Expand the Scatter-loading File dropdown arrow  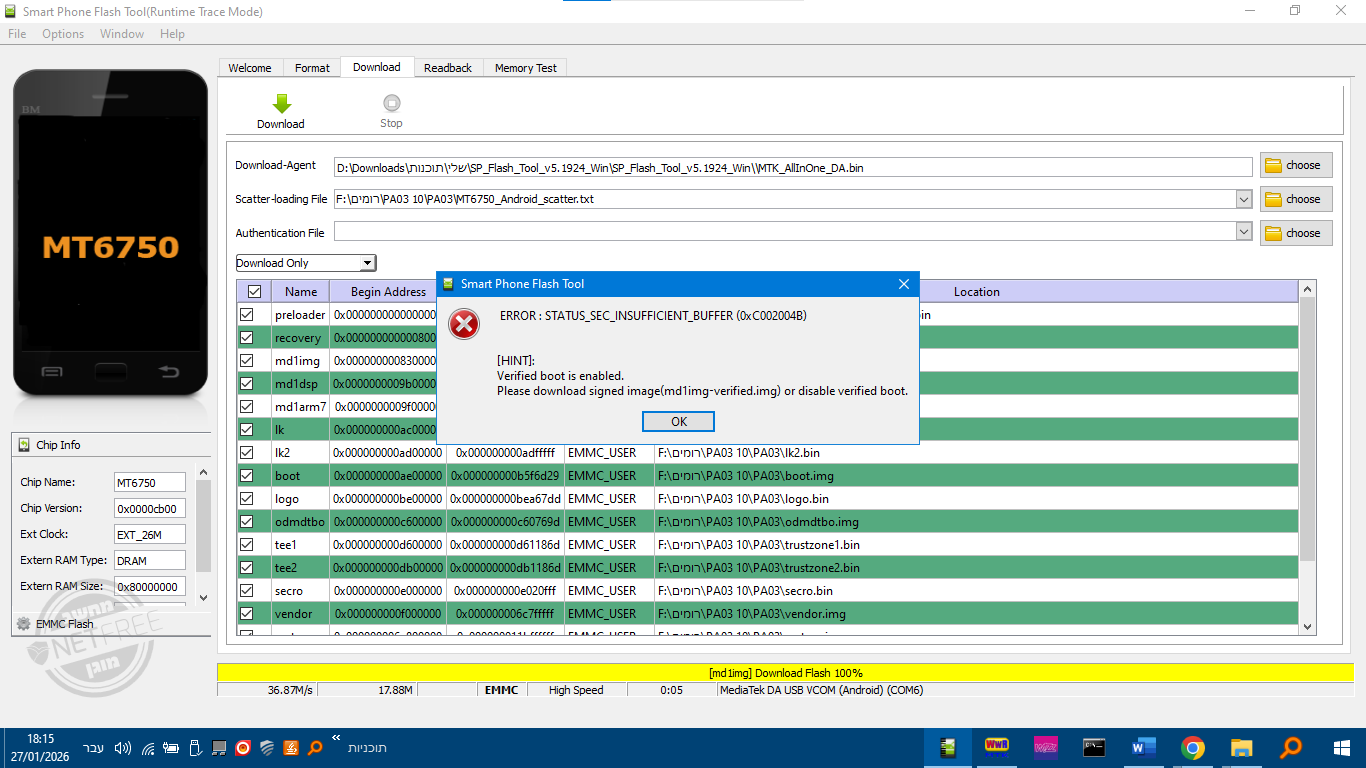[x=1244, y=199]
